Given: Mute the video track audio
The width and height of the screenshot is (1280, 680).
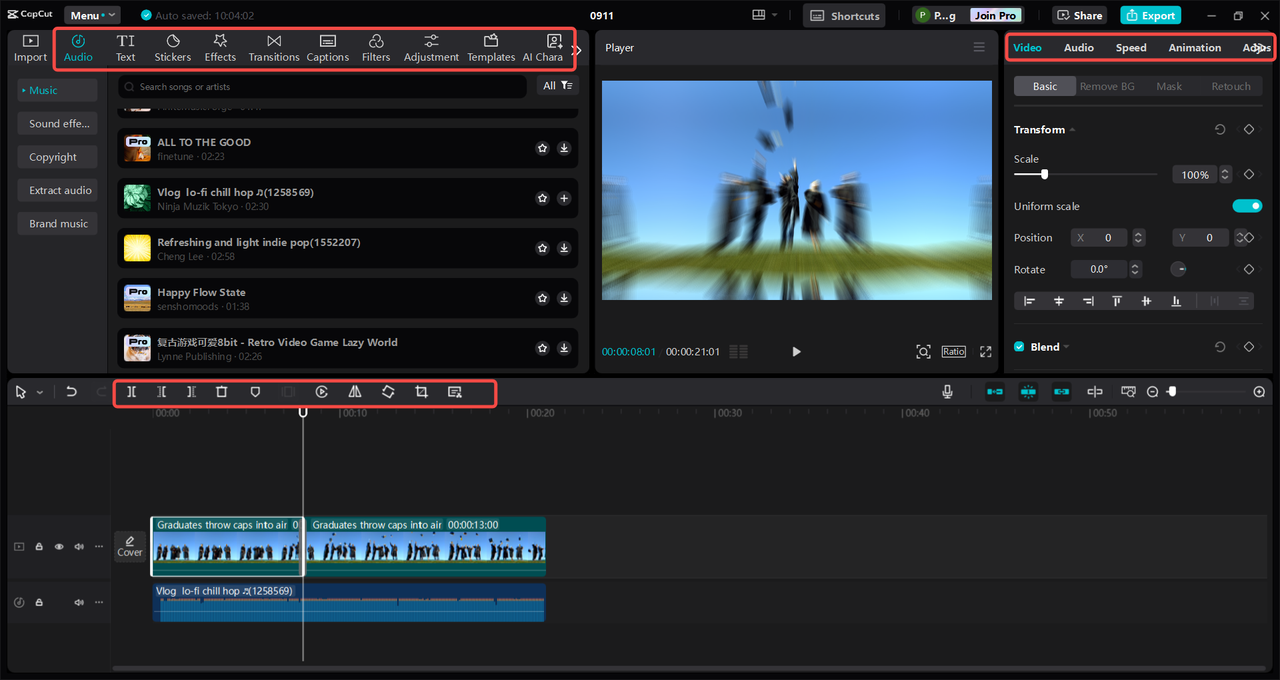Looking at the screenshot, I should [x=79, y=547].
